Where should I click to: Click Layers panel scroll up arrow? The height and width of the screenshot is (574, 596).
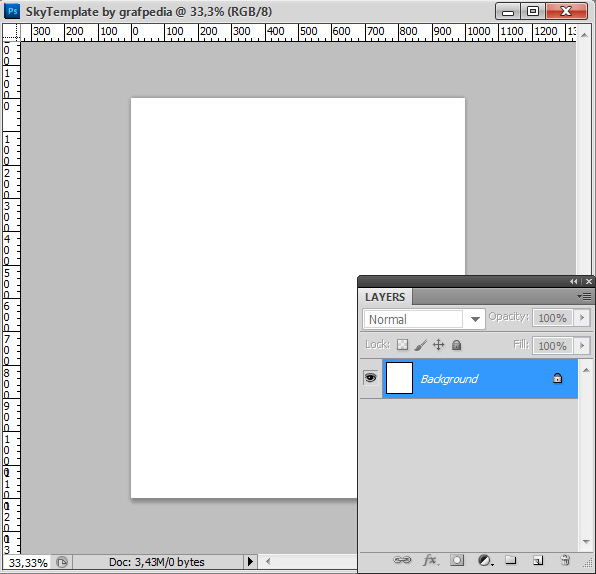coord(586,370)
